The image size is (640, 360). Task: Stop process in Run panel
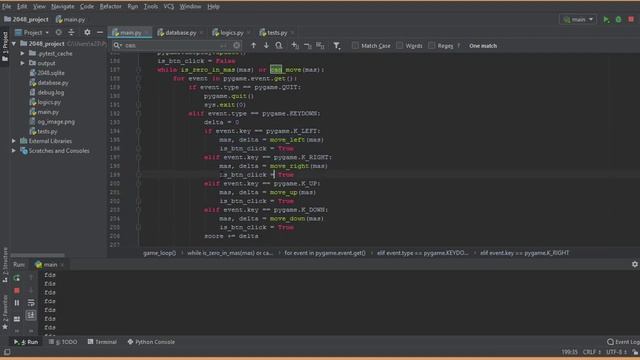point(17,291)
